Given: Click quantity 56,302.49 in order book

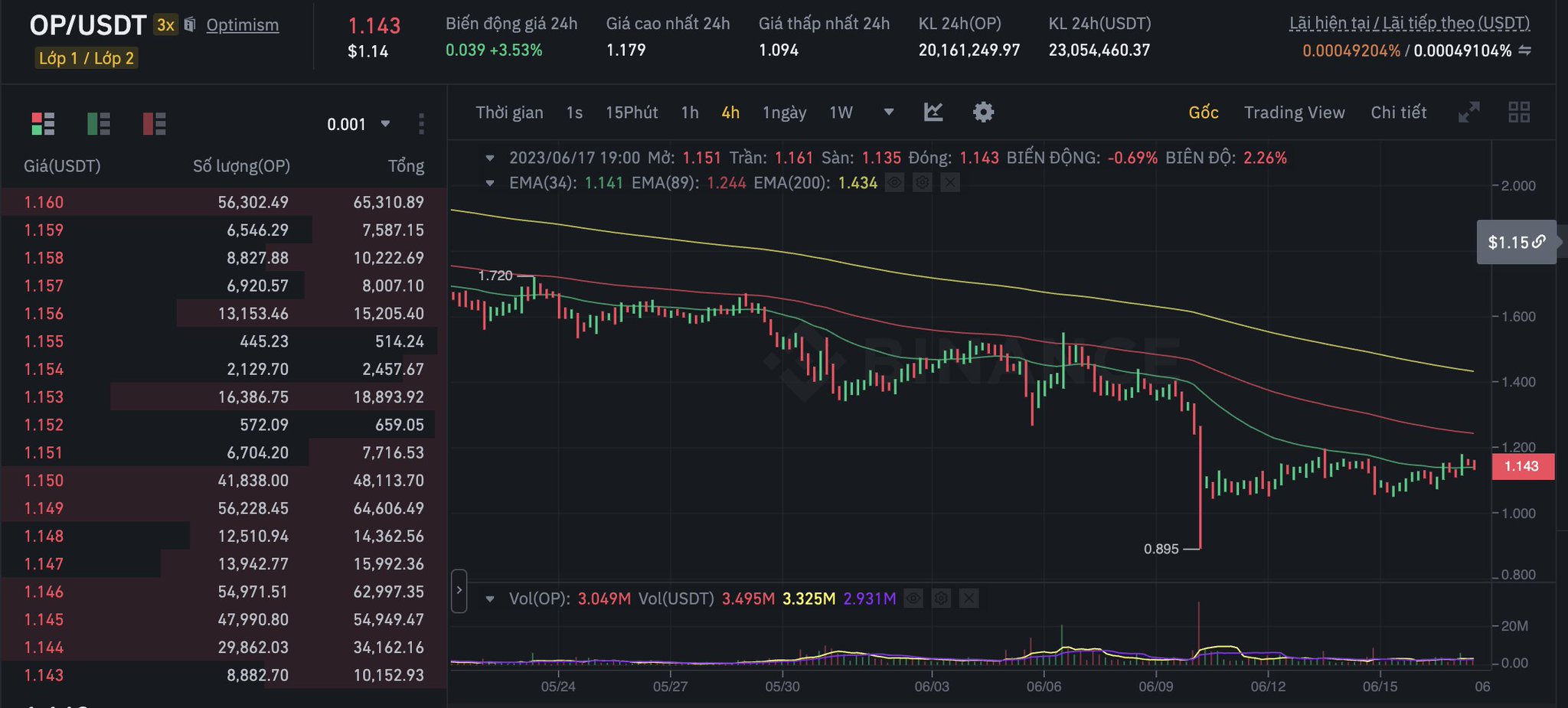Looking at the screenshot, I should pos(253,202).
